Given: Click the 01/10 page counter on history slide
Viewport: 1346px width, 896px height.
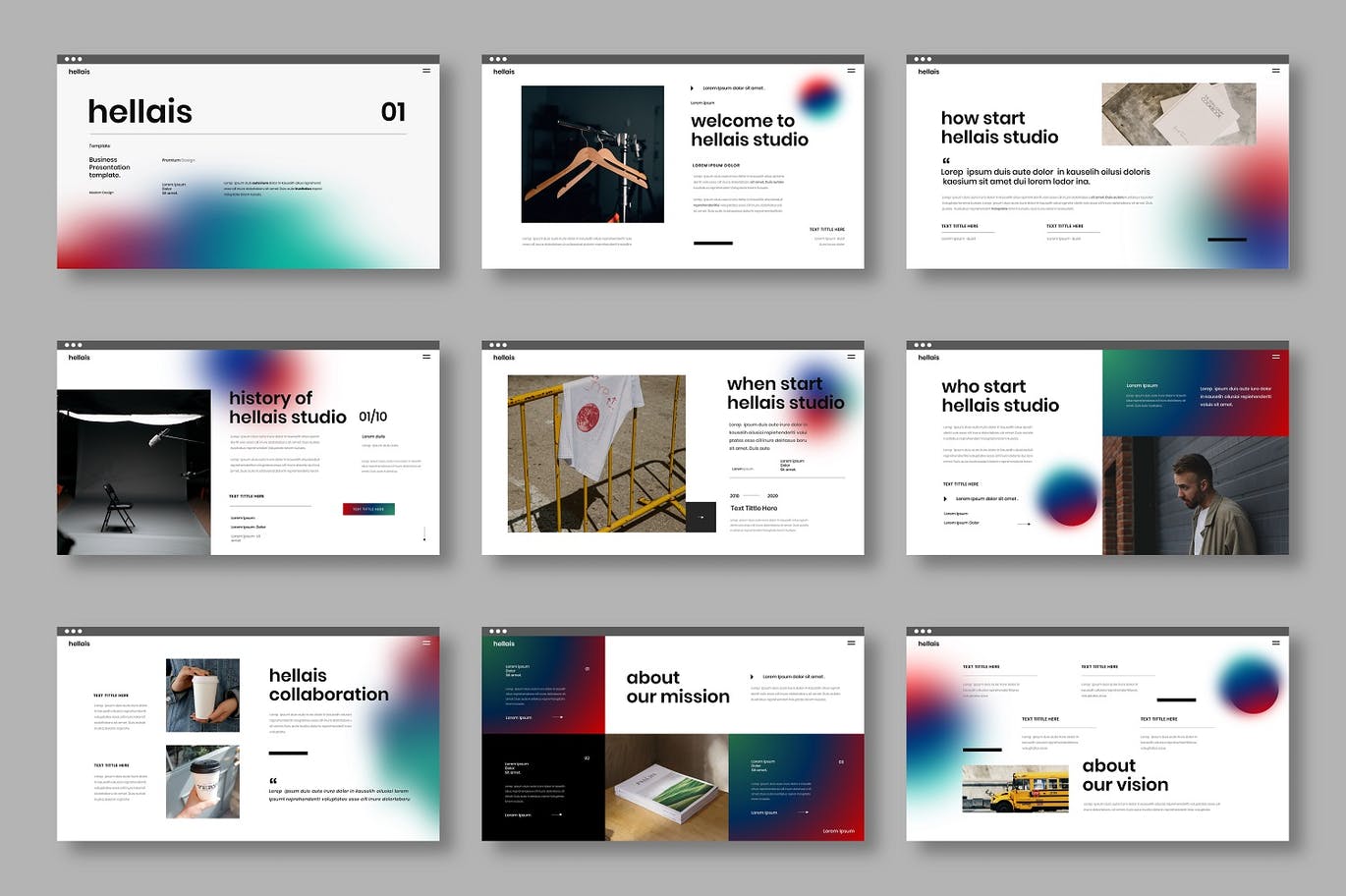Looking at the screenshot, I should click(373, 417).
